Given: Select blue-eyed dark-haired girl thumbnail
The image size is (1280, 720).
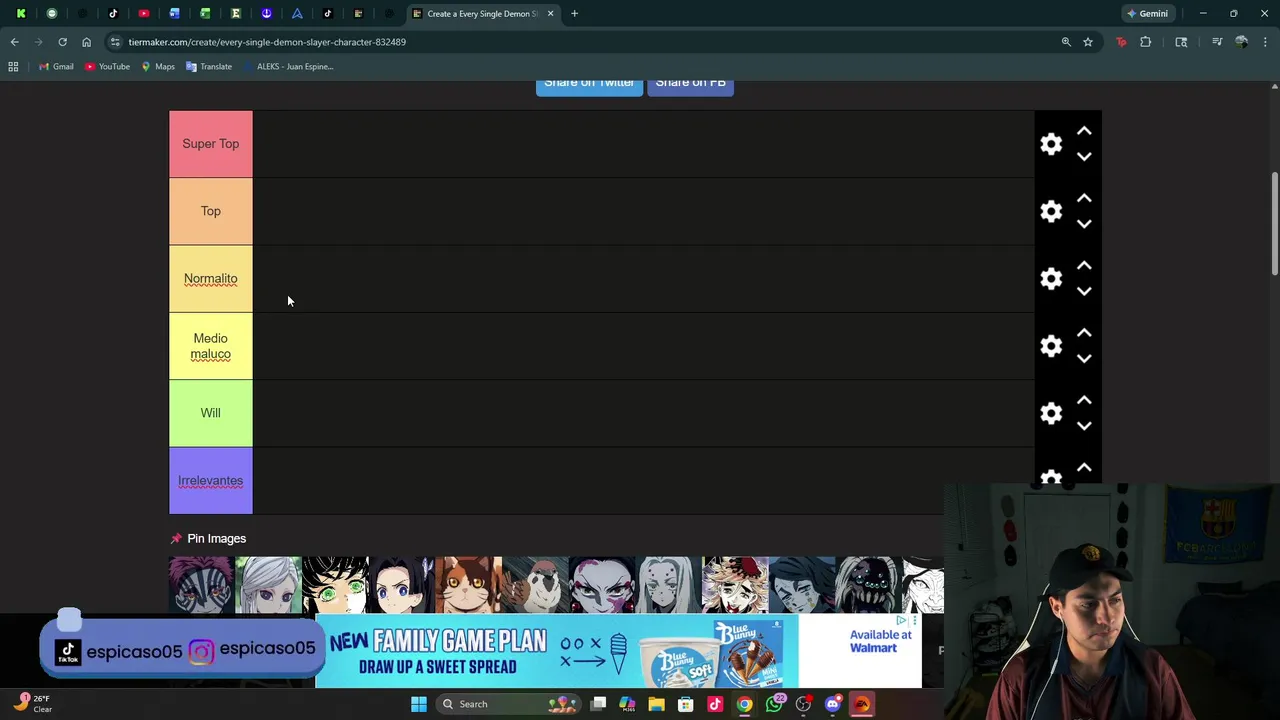Looking at the screenshot, I should point(401,585).
